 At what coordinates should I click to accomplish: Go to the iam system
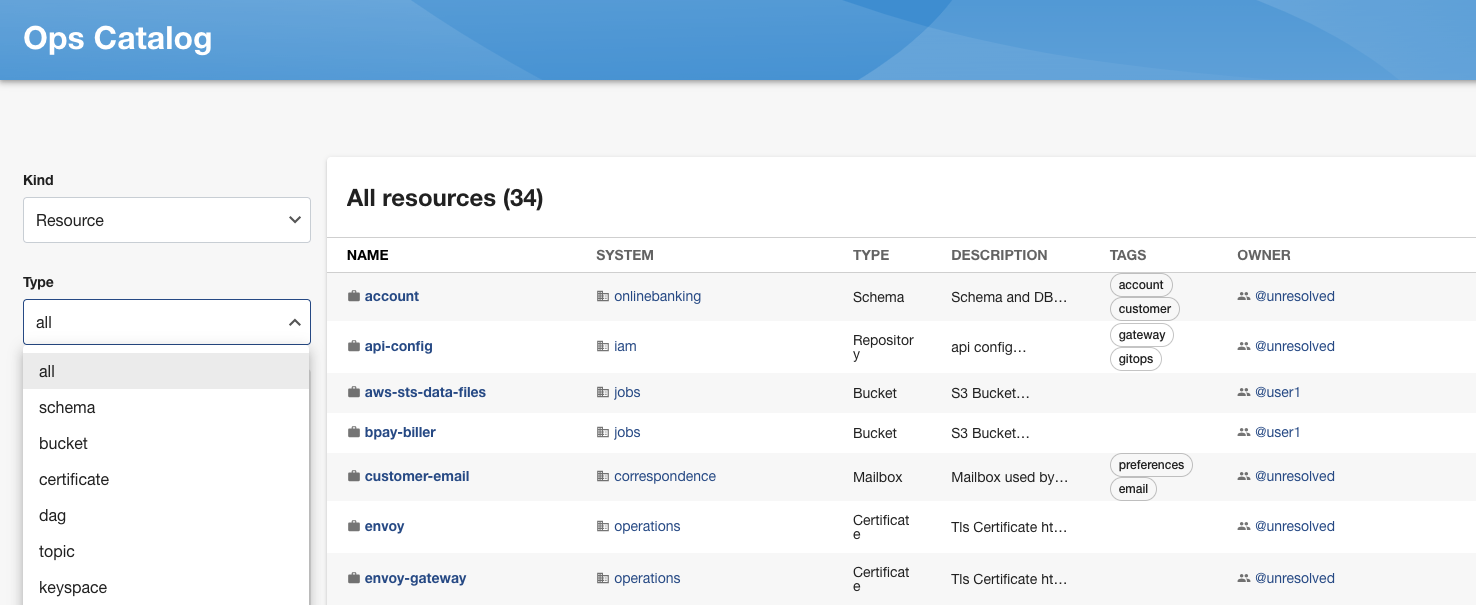tap(625, 346)
